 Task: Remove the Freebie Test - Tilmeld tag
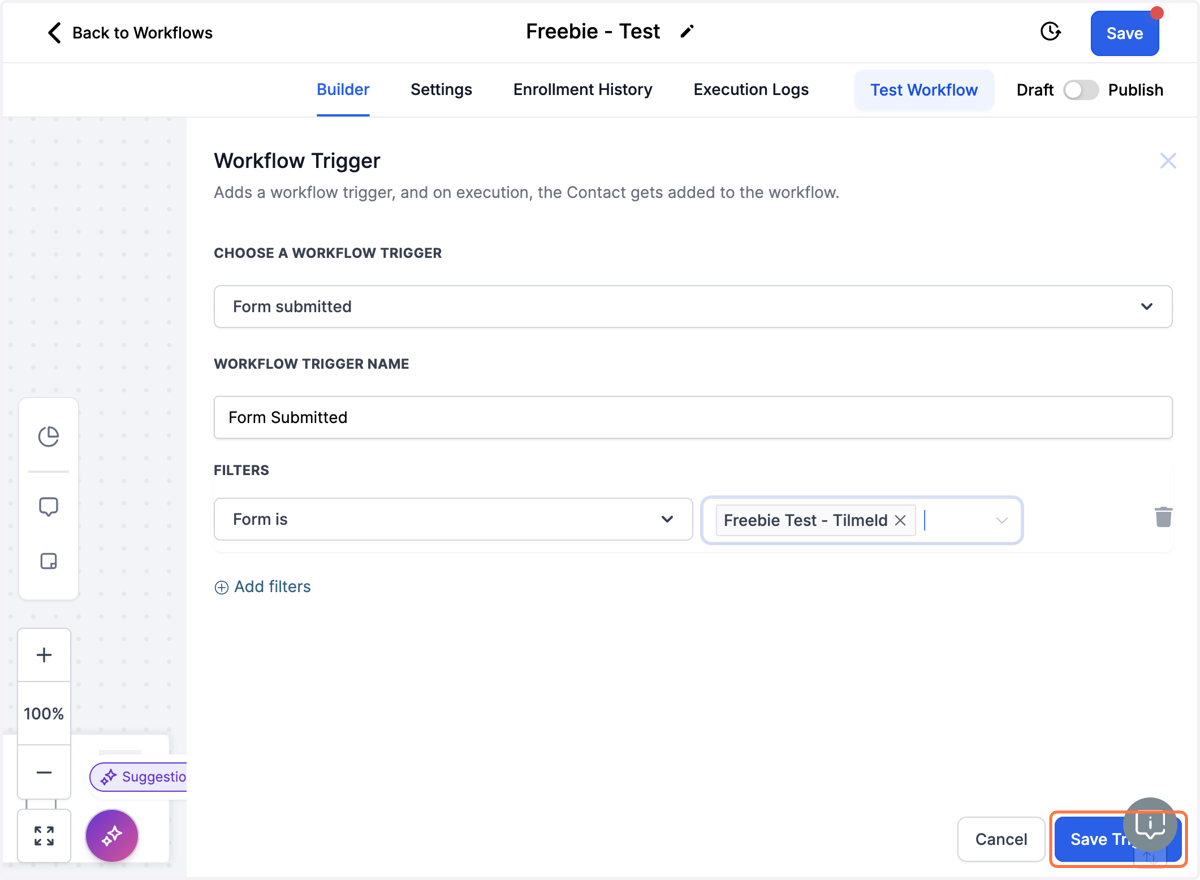[x=900, y=520]
